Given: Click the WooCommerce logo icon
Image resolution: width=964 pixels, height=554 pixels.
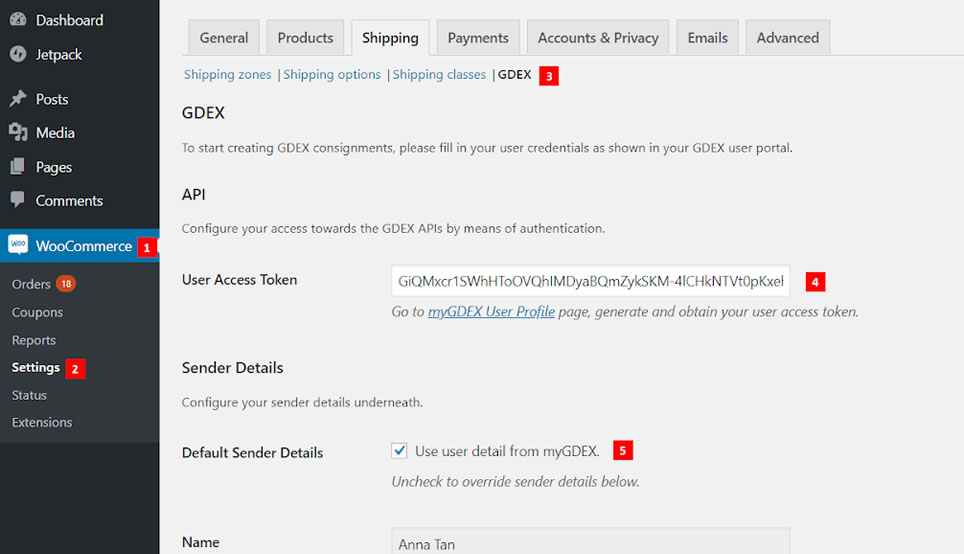Looking at the screenshot, I should 18,245.
